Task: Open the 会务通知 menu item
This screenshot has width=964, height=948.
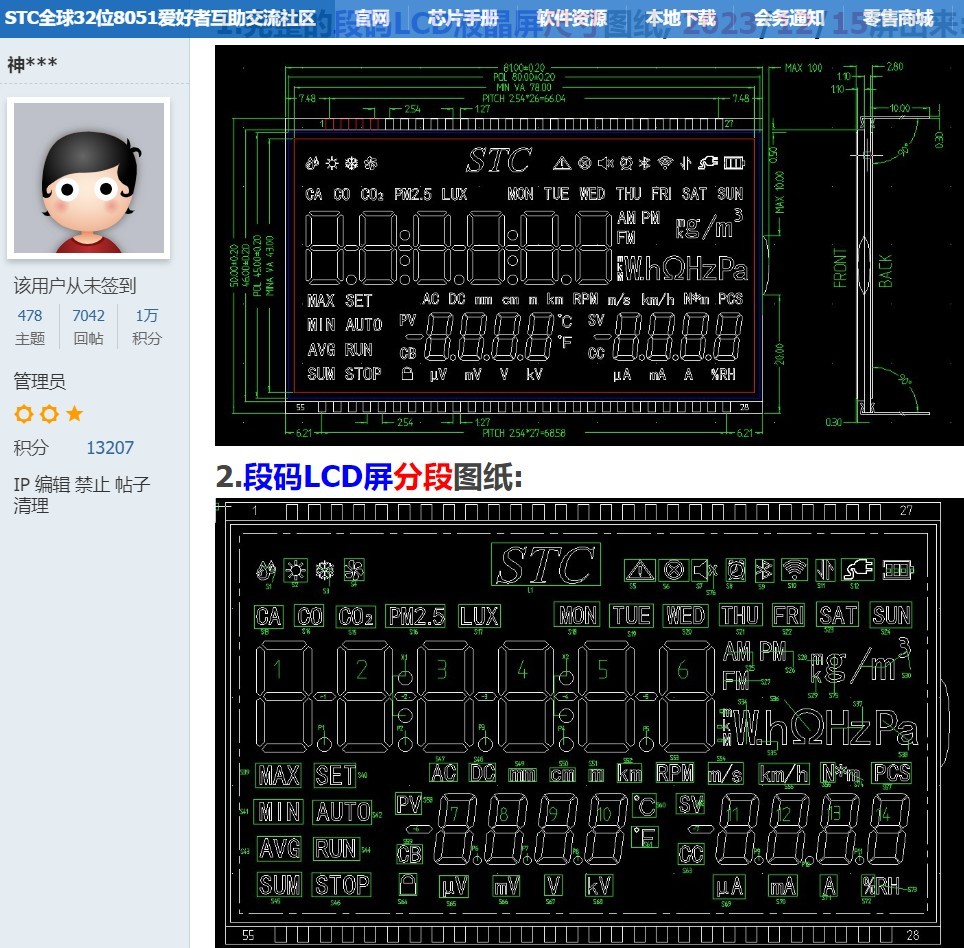Action: coord(789,18)
